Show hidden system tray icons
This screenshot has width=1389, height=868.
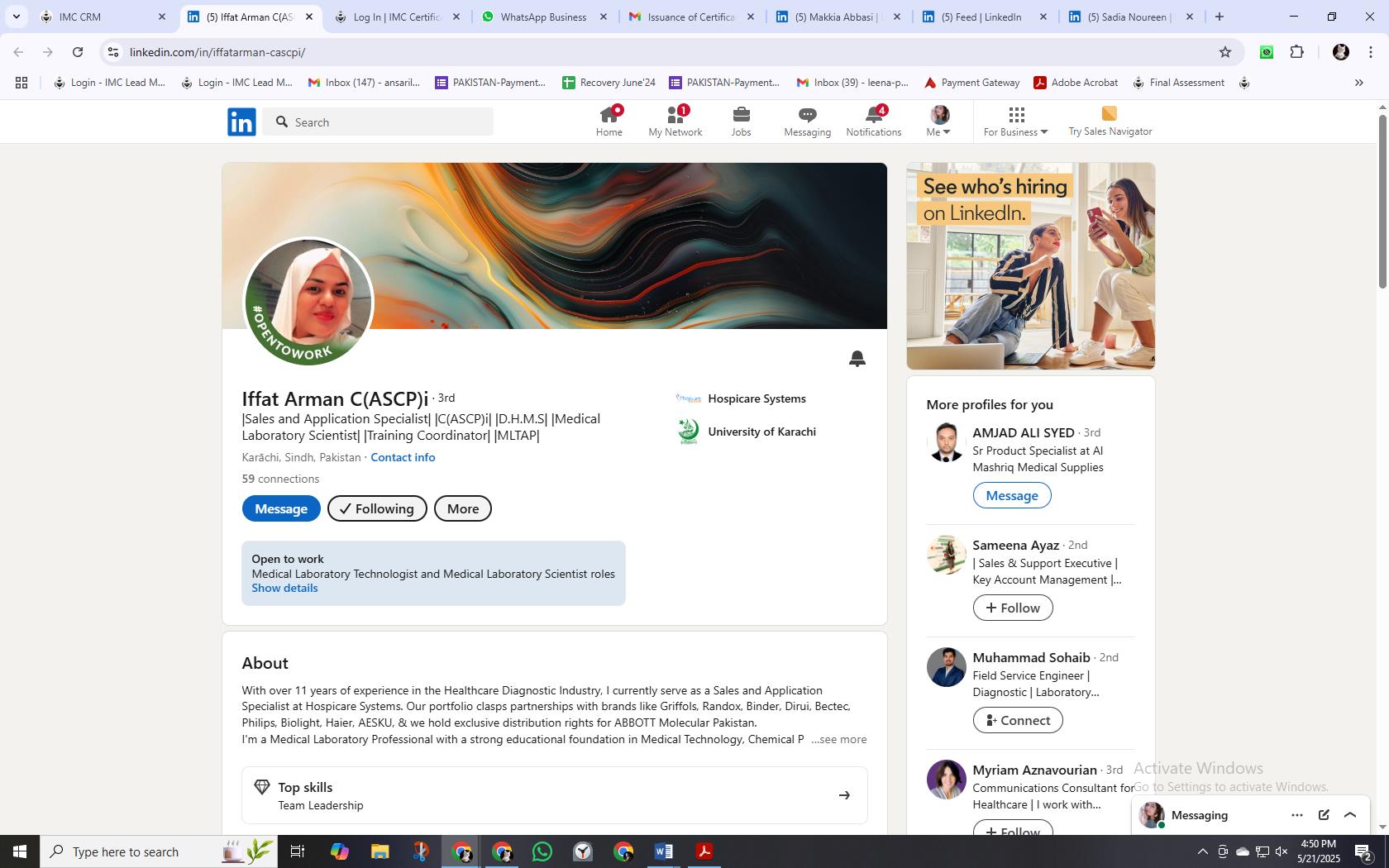pos(1202,851)
